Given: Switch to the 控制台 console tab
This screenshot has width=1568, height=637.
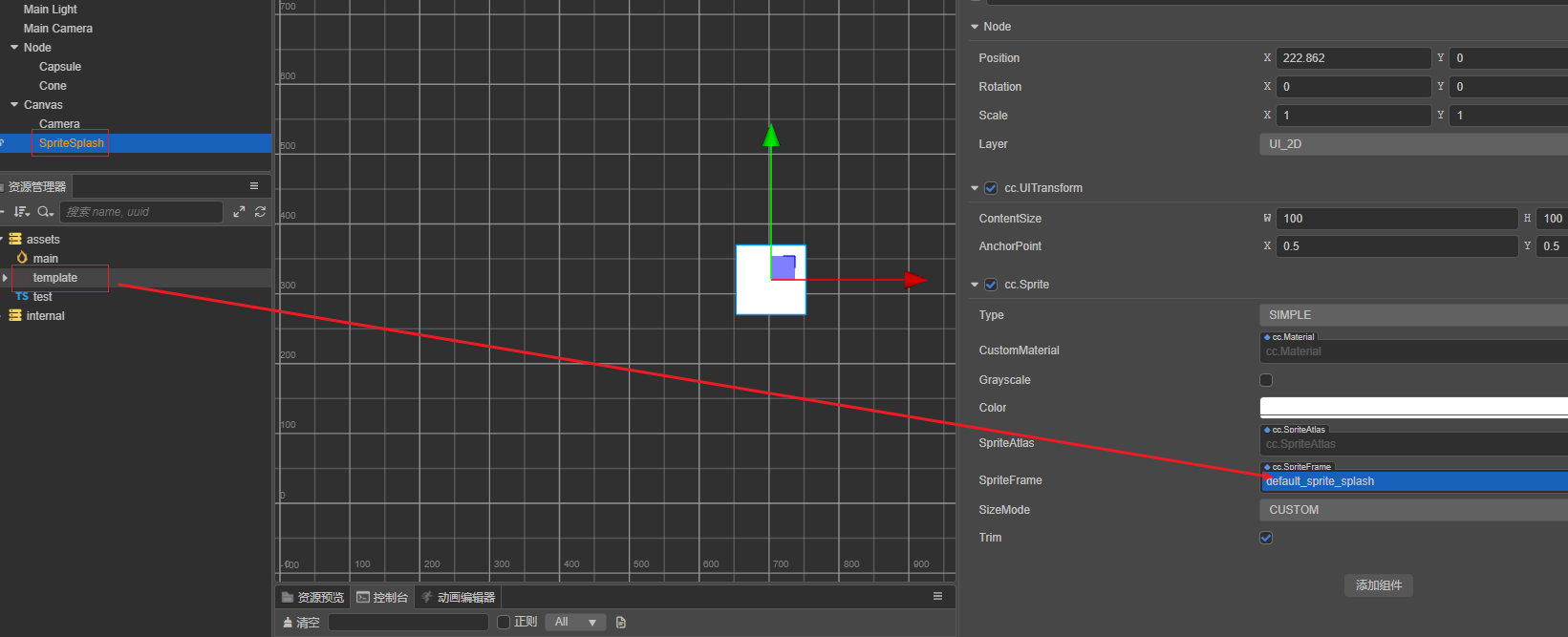Looking at the screenshot, I should (x=382, y=597).
